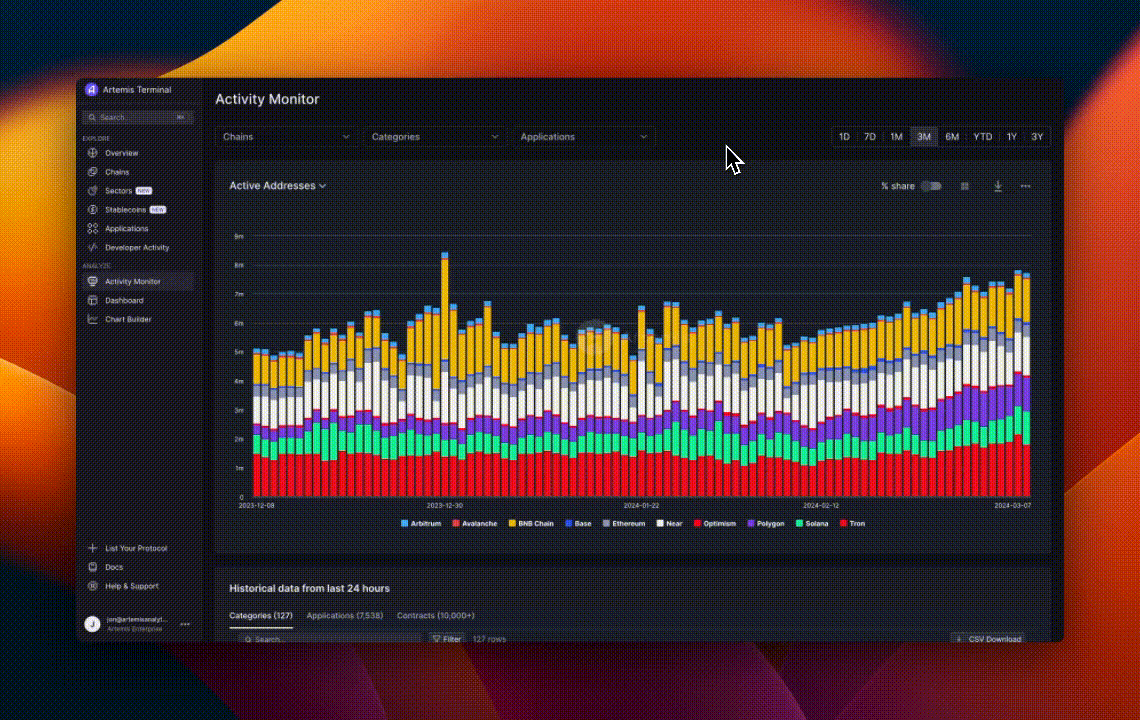Toggle the Base legend swatch
Image resolution: width=1140 pixels, height=720 pixels.
(x=569, y=523)
